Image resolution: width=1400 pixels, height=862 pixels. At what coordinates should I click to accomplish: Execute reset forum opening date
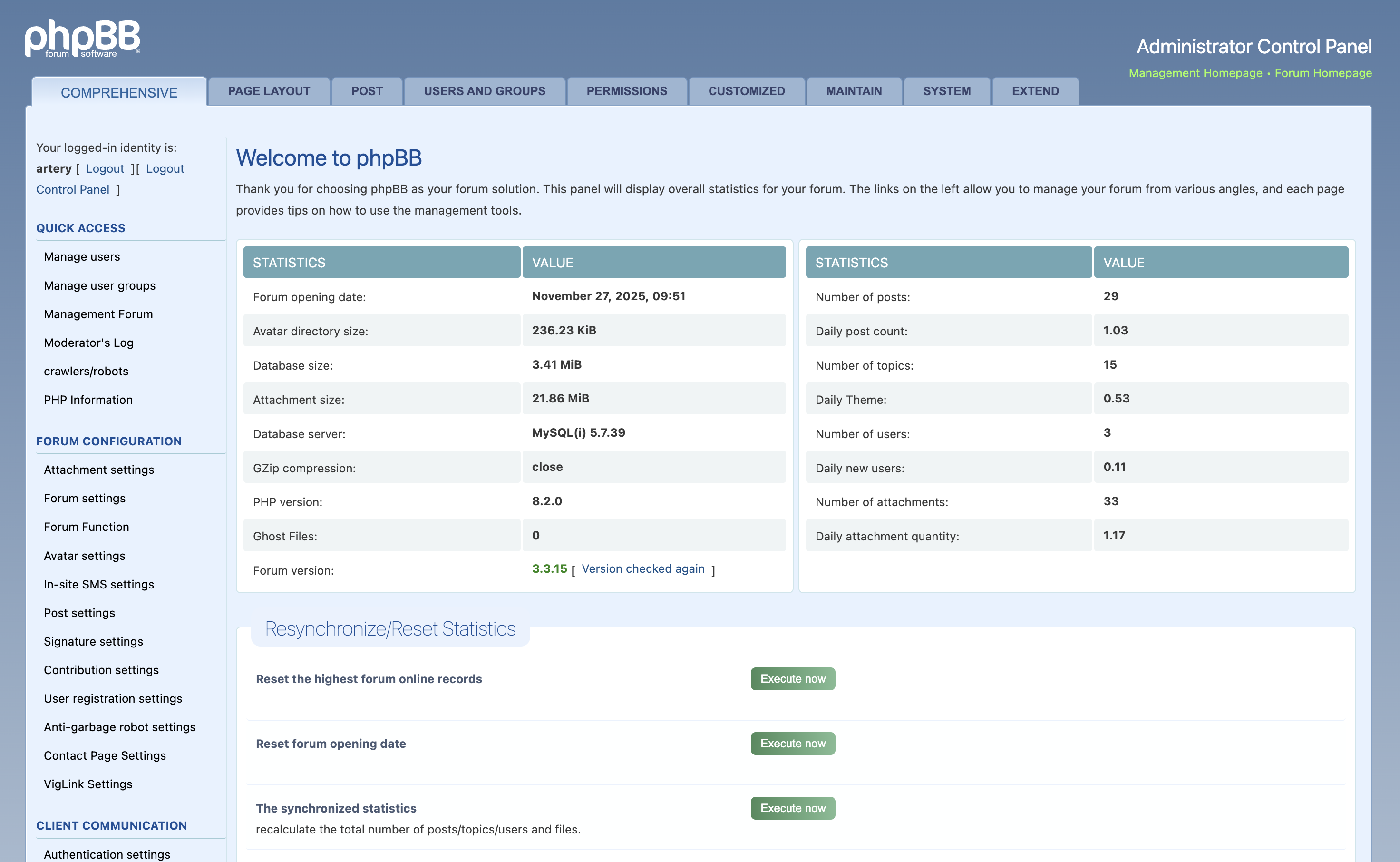pos(793,744)
